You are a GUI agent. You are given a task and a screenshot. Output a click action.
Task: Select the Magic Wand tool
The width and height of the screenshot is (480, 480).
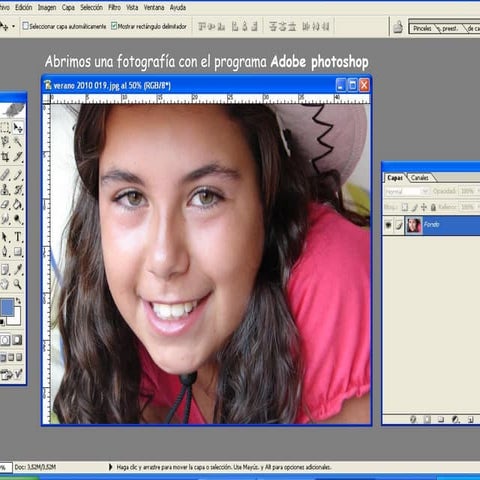point(18,142)
